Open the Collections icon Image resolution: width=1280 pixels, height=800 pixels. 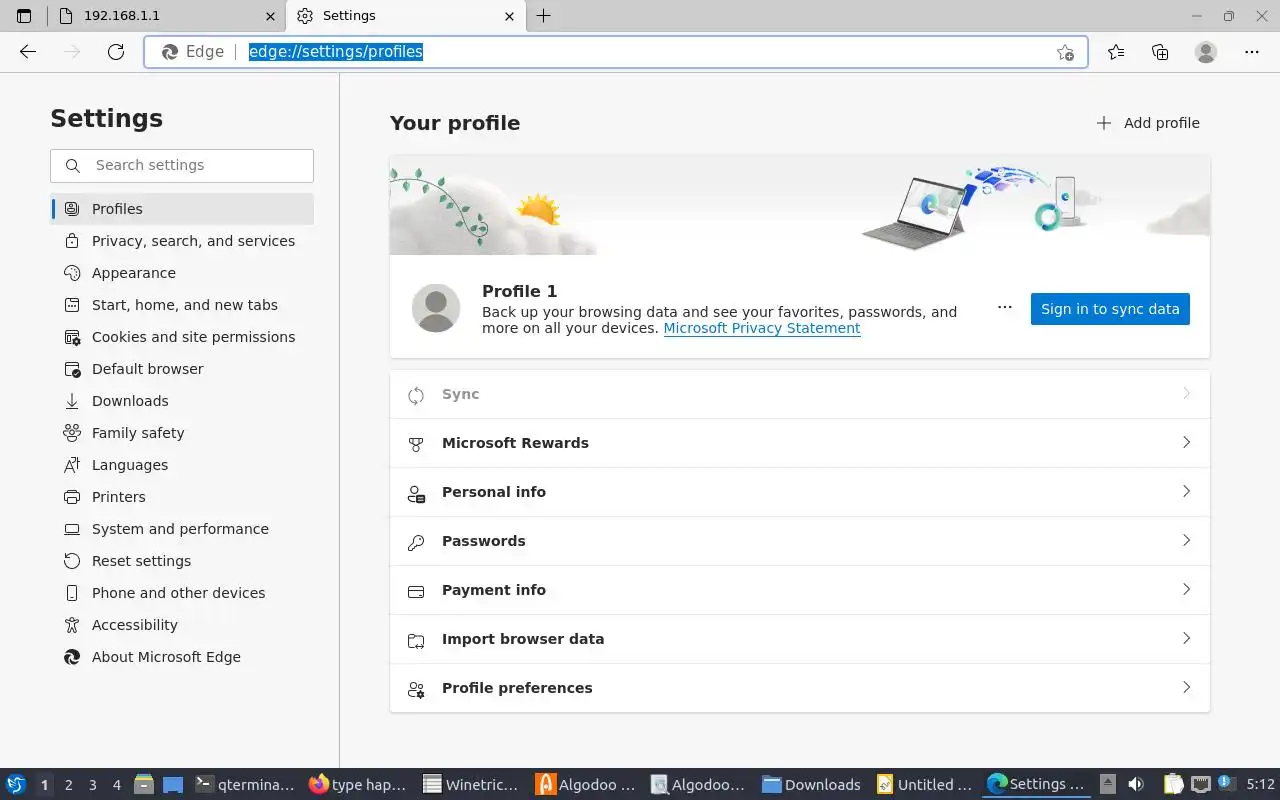tap(1160, 52)
